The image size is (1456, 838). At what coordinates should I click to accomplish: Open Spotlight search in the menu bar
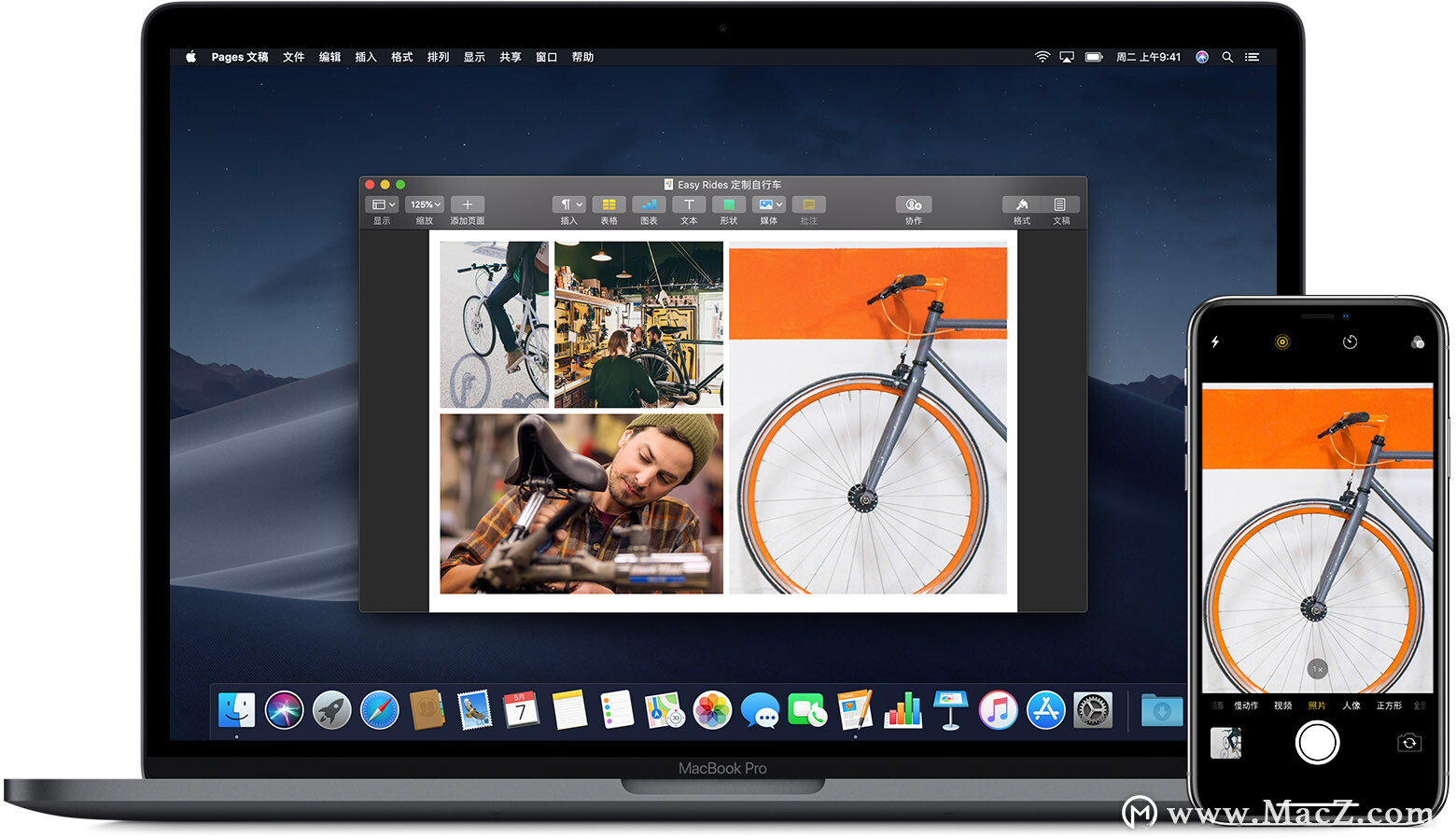pyautogui.click(x=1227, y=57)
